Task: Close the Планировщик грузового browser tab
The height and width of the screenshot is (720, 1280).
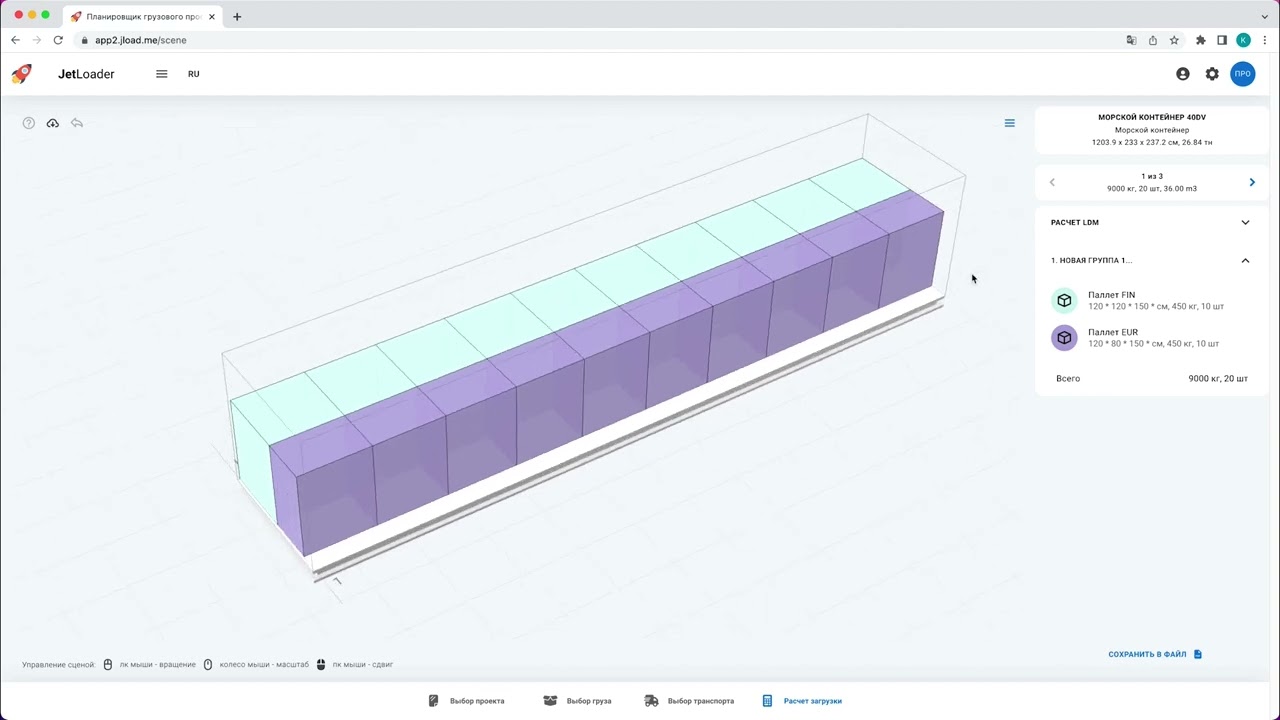Action: point(212,16)
